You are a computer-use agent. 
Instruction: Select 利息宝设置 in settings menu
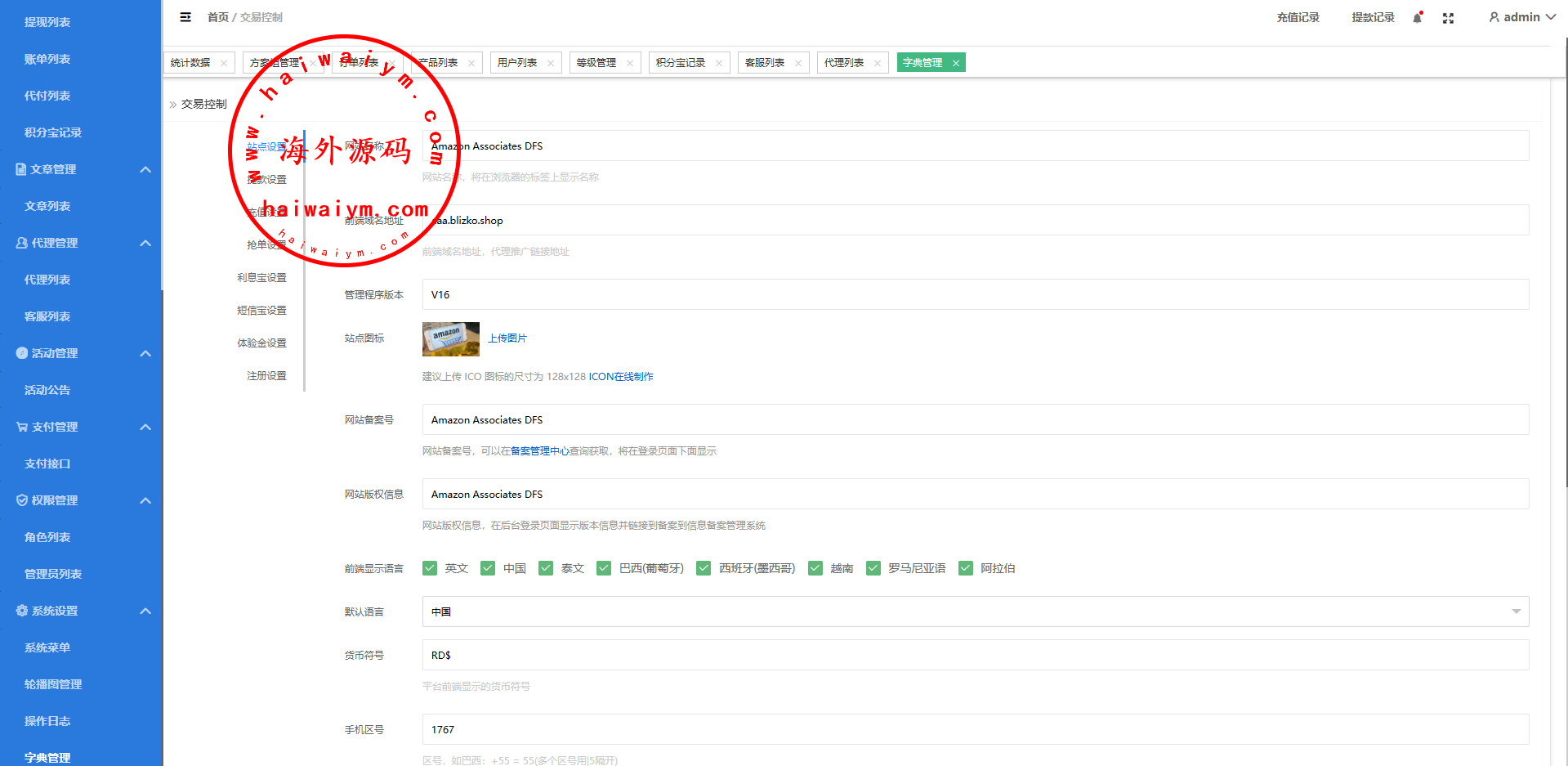261,278
